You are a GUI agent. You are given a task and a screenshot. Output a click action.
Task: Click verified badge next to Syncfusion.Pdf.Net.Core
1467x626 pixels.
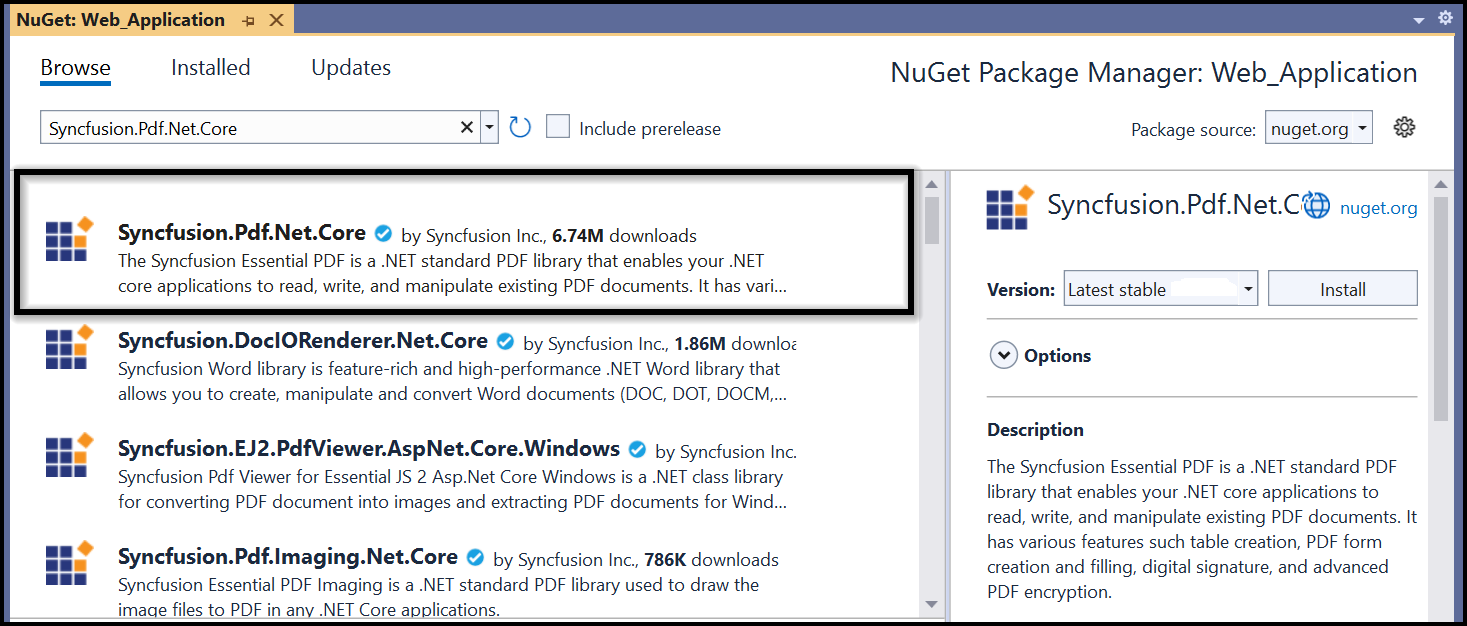[383, 234]
